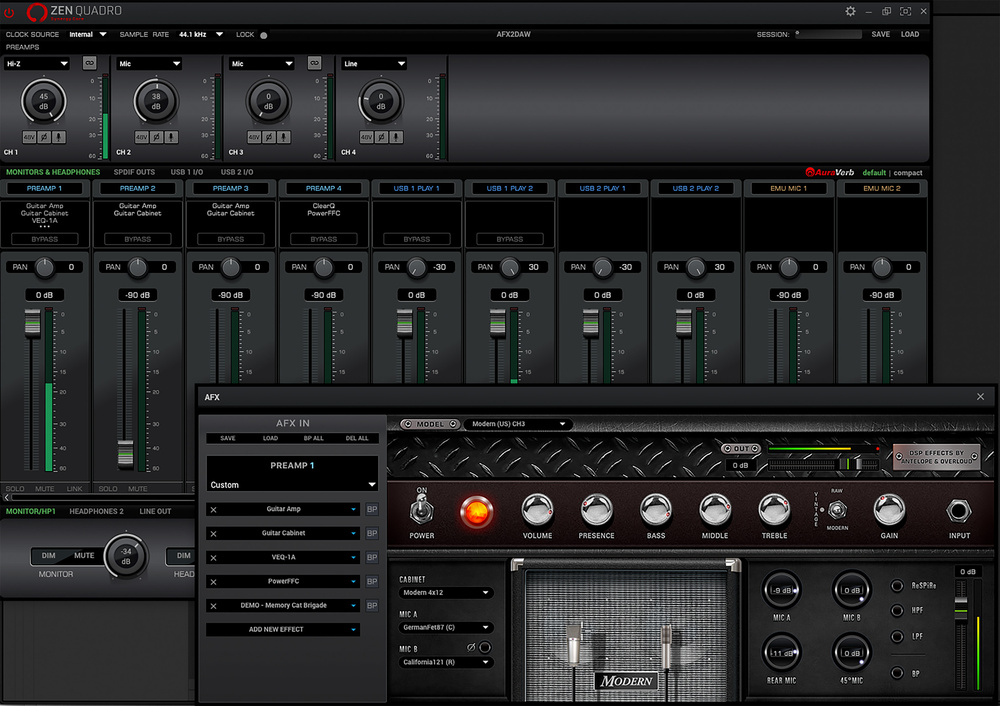Enable the HPF toggle in cabinet section
Image resolution: width=1000 pixels, height=706 pixels.
point(897,611)
